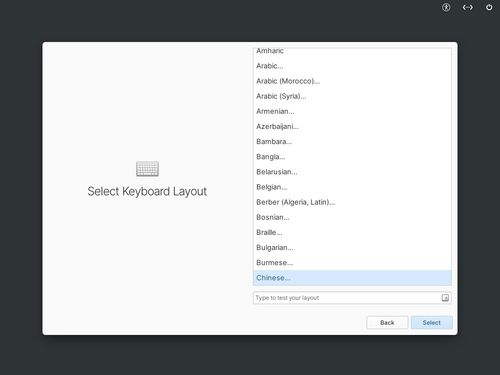Pick the Bulgarian... layout entry
500x375 pixels.
(x=352, y=248)
